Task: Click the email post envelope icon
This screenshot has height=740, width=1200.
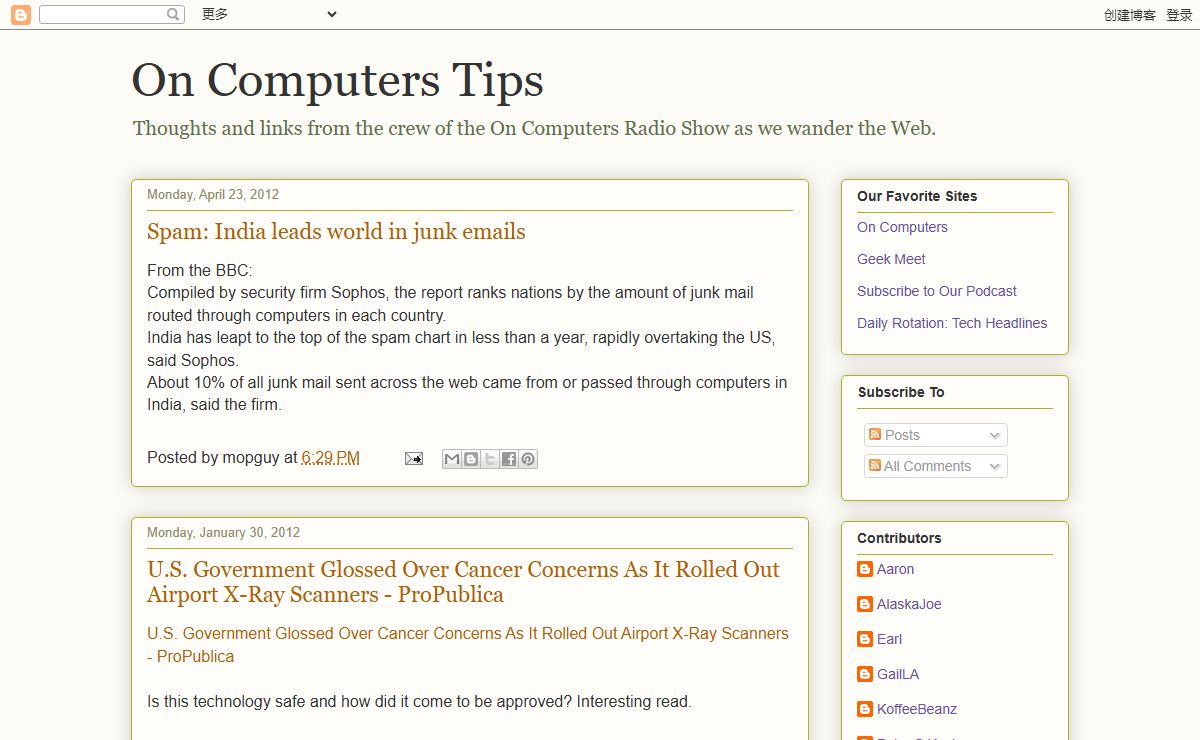Action: point(413,459)
